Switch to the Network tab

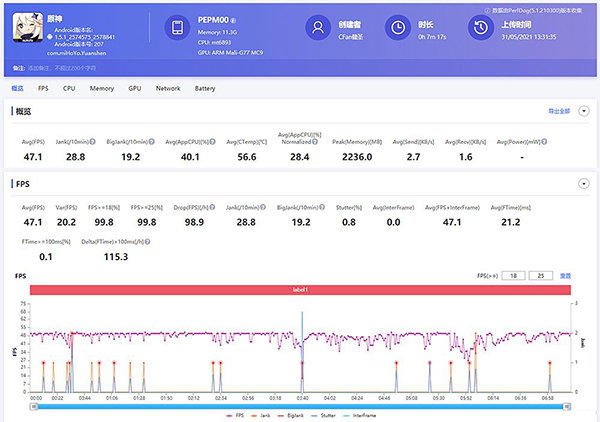167,89
